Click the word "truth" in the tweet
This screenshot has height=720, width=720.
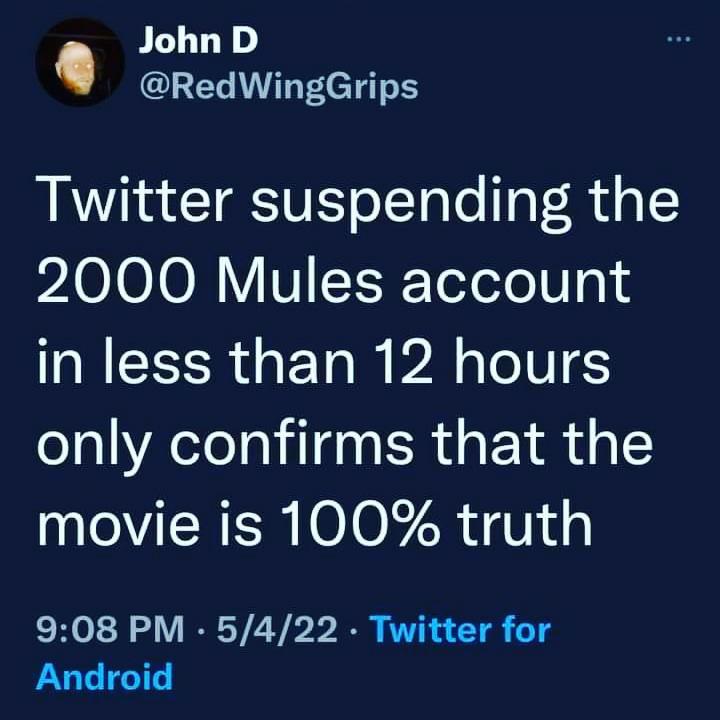[x=525, y=523]
